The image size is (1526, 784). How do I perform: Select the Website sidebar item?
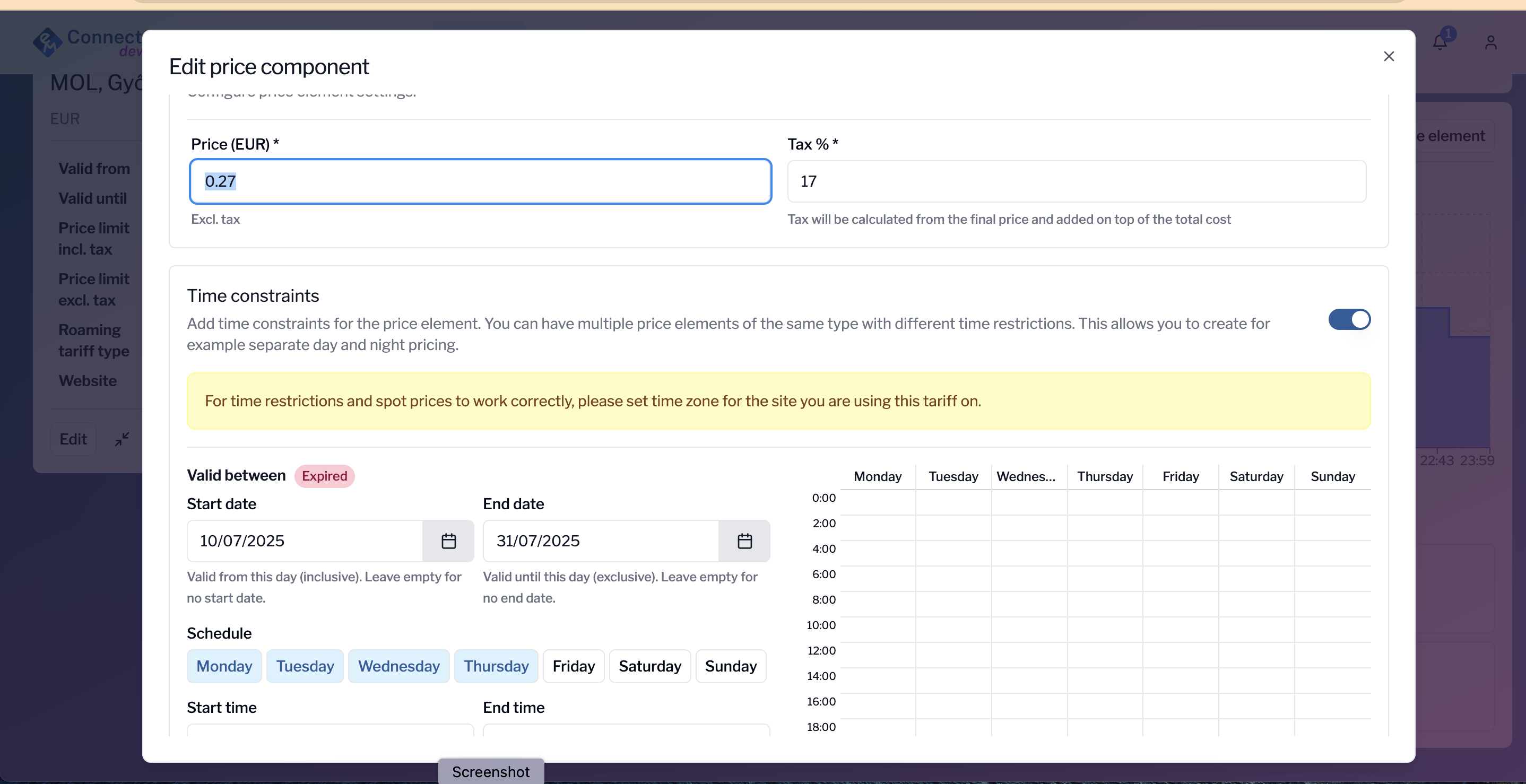[88, 381]
